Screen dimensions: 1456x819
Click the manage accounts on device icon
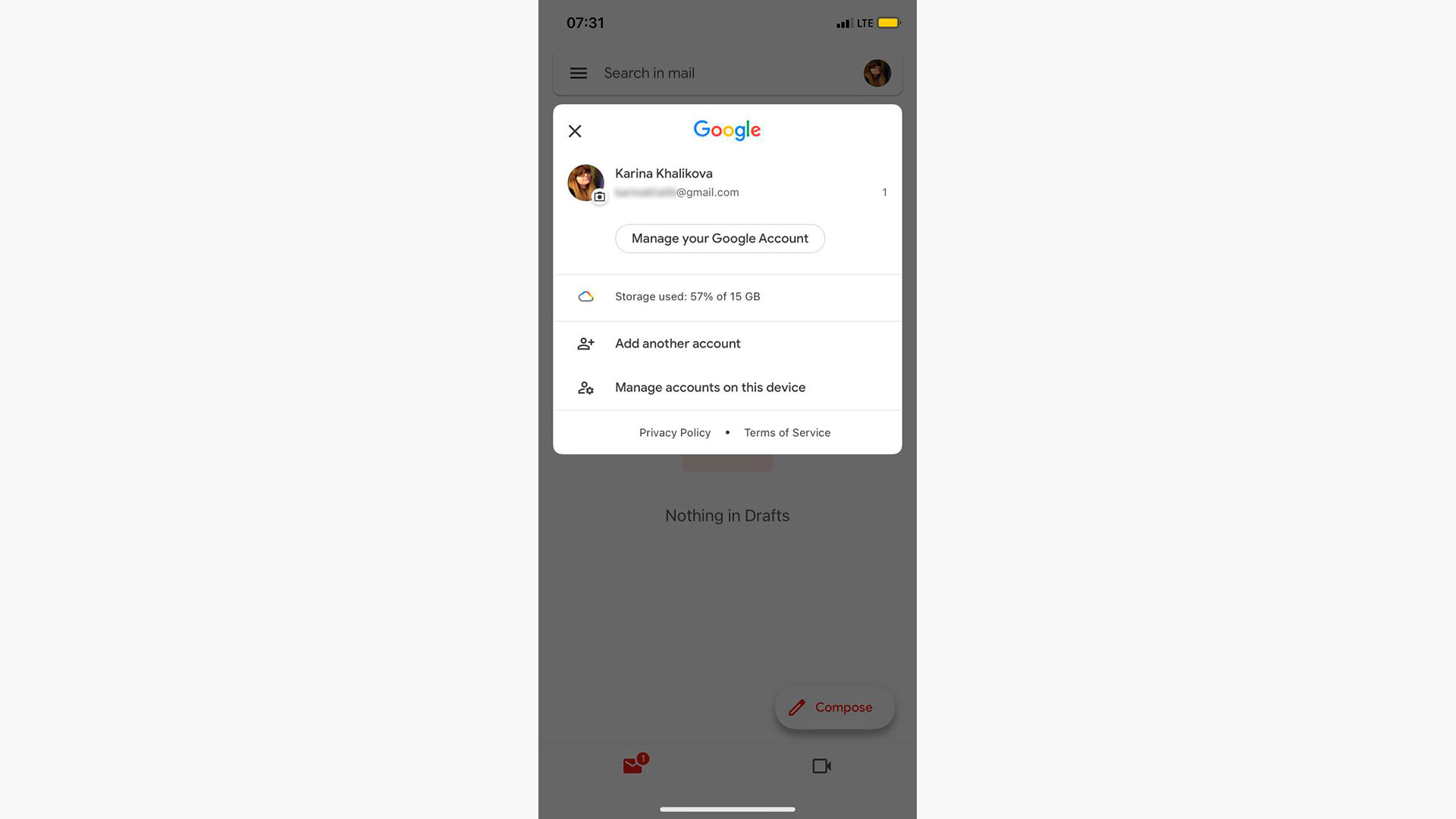click(x=585, y=388)
